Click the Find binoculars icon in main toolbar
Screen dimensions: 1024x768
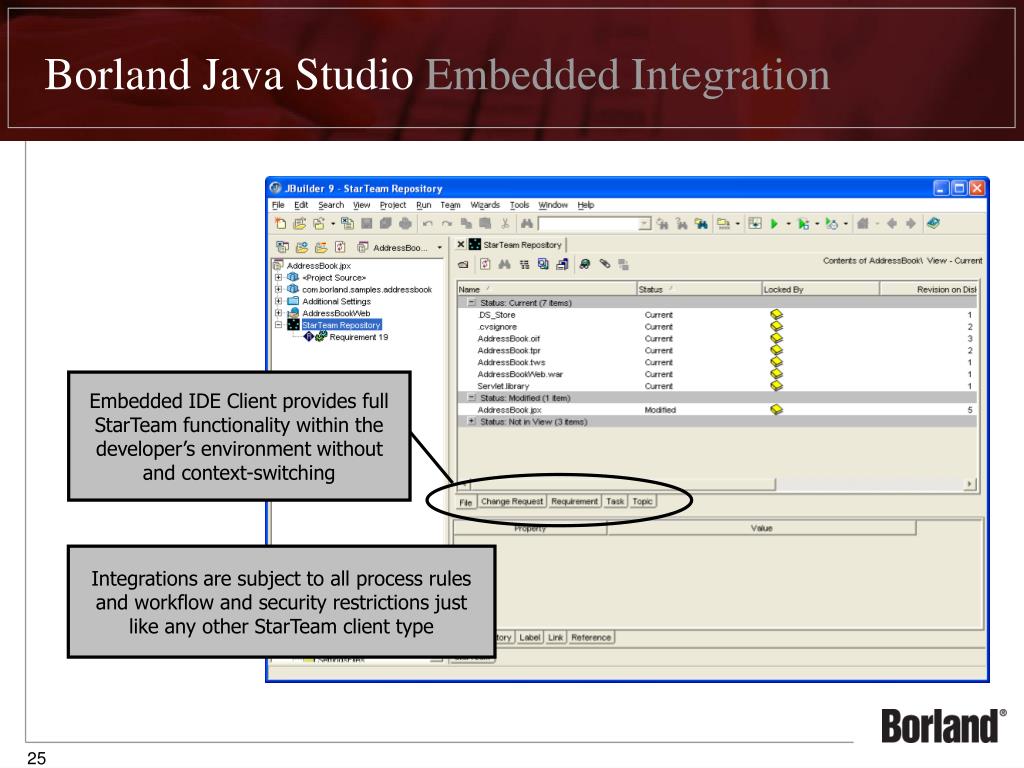point(526,224)
